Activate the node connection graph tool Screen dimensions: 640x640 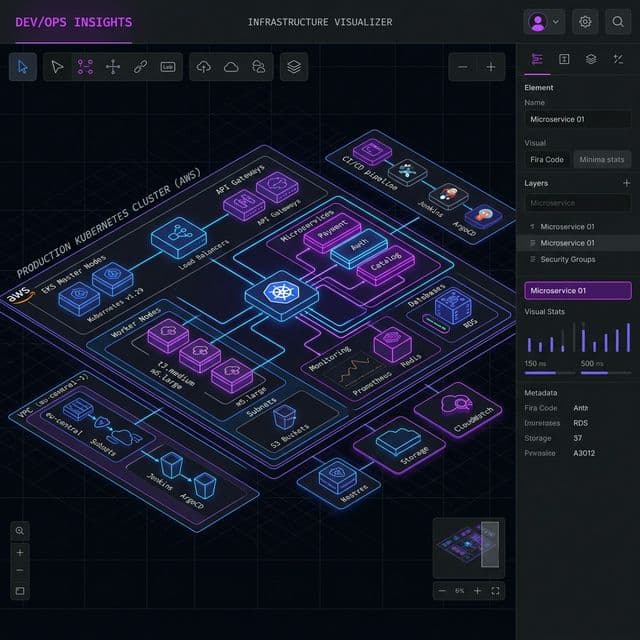(85, 67)
